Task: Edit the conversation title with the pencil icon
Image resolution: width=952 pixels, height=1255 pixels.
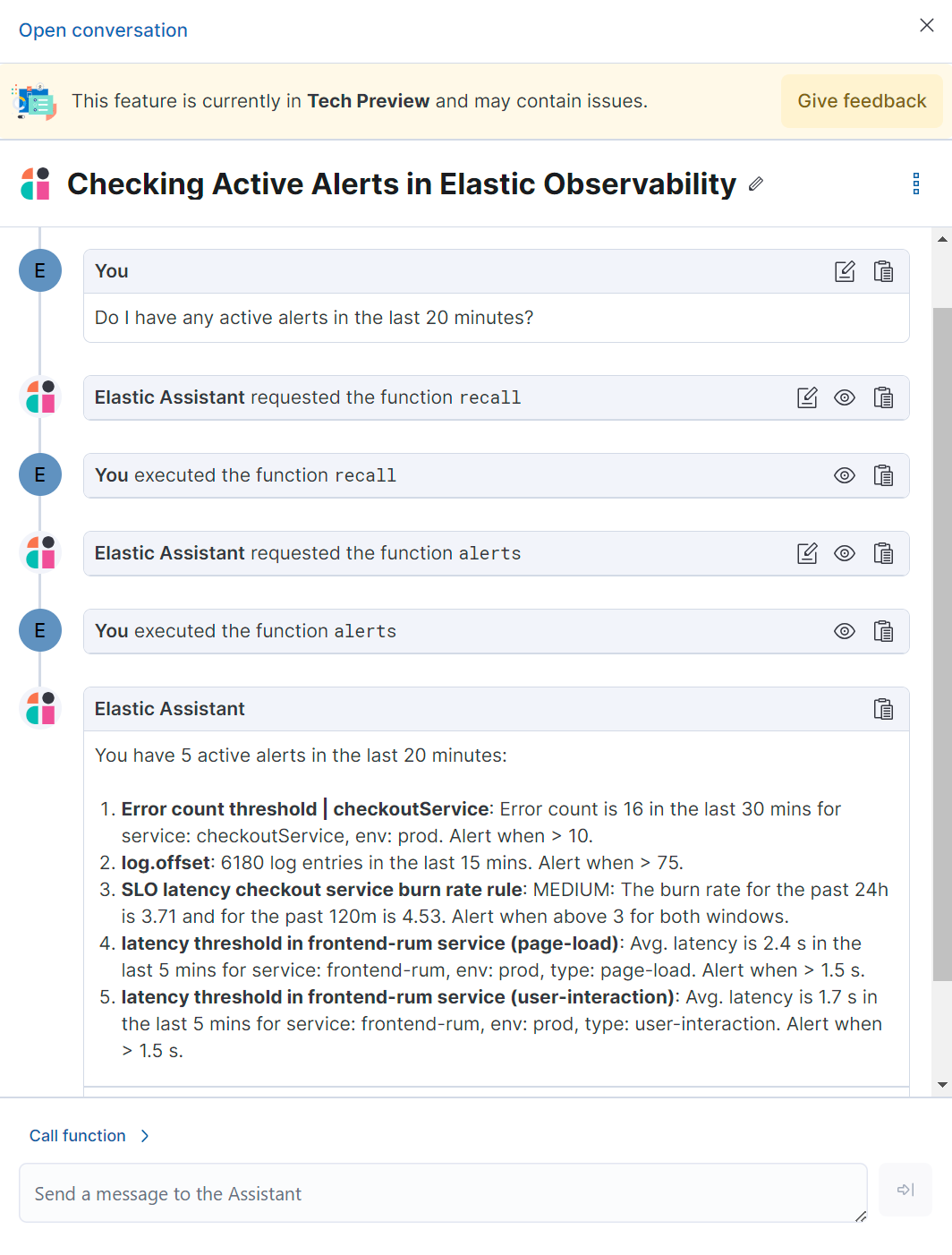Action: [x=756, y=184]
